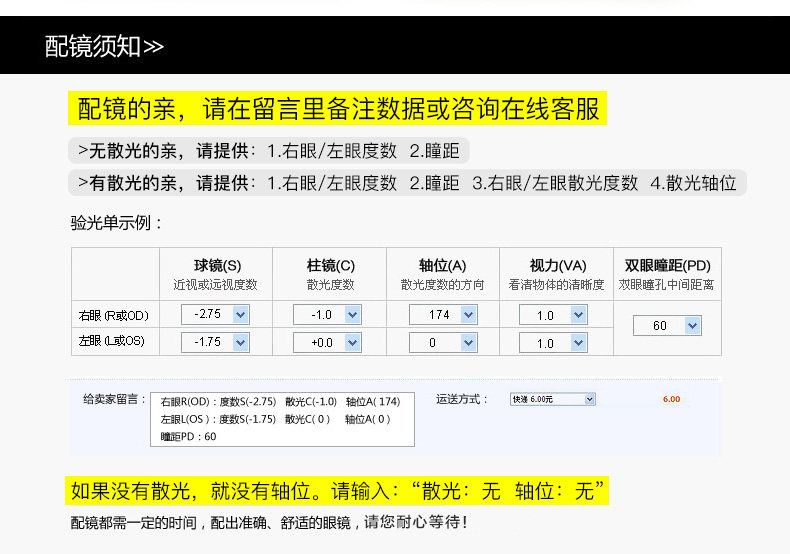Click the 视力(VA) column header
The width and height of the screenshot is (790, 554).
557,265
